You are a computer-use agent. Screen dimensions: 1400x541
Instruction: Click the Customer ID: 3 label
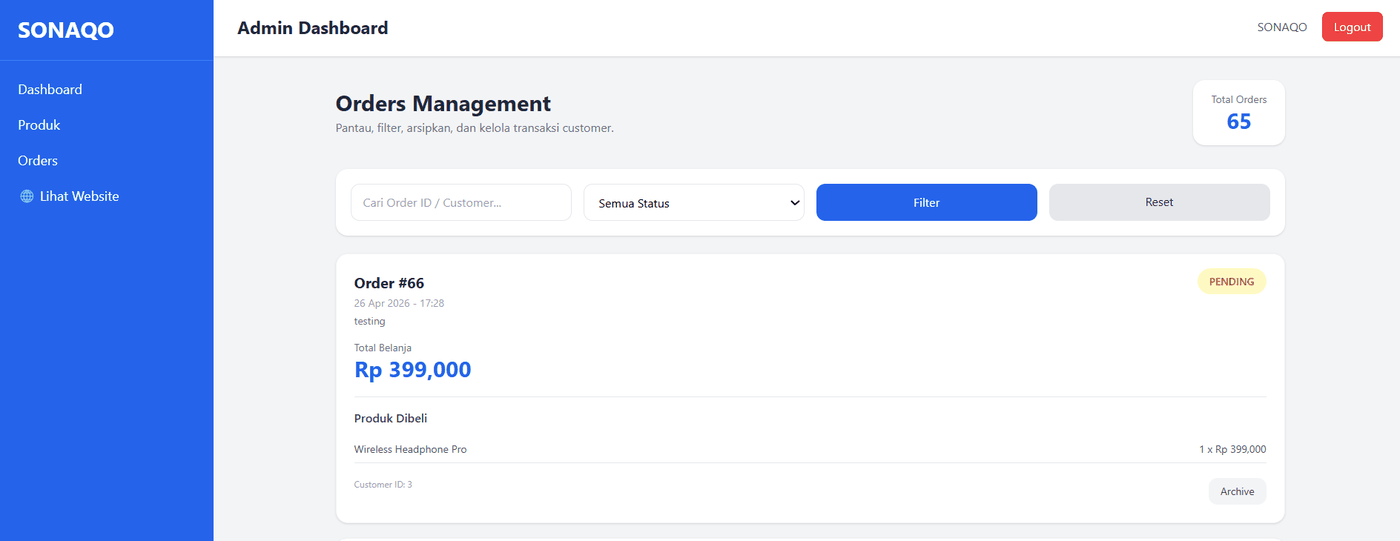[383, 485]
